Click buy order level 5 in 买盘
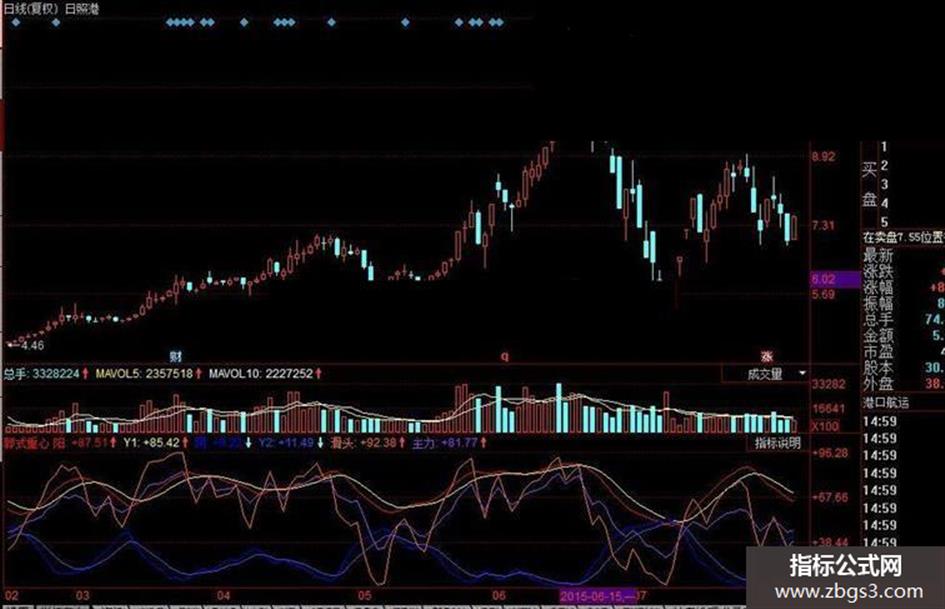The height and width of the screenshot is (609, 945). point(884,222)
